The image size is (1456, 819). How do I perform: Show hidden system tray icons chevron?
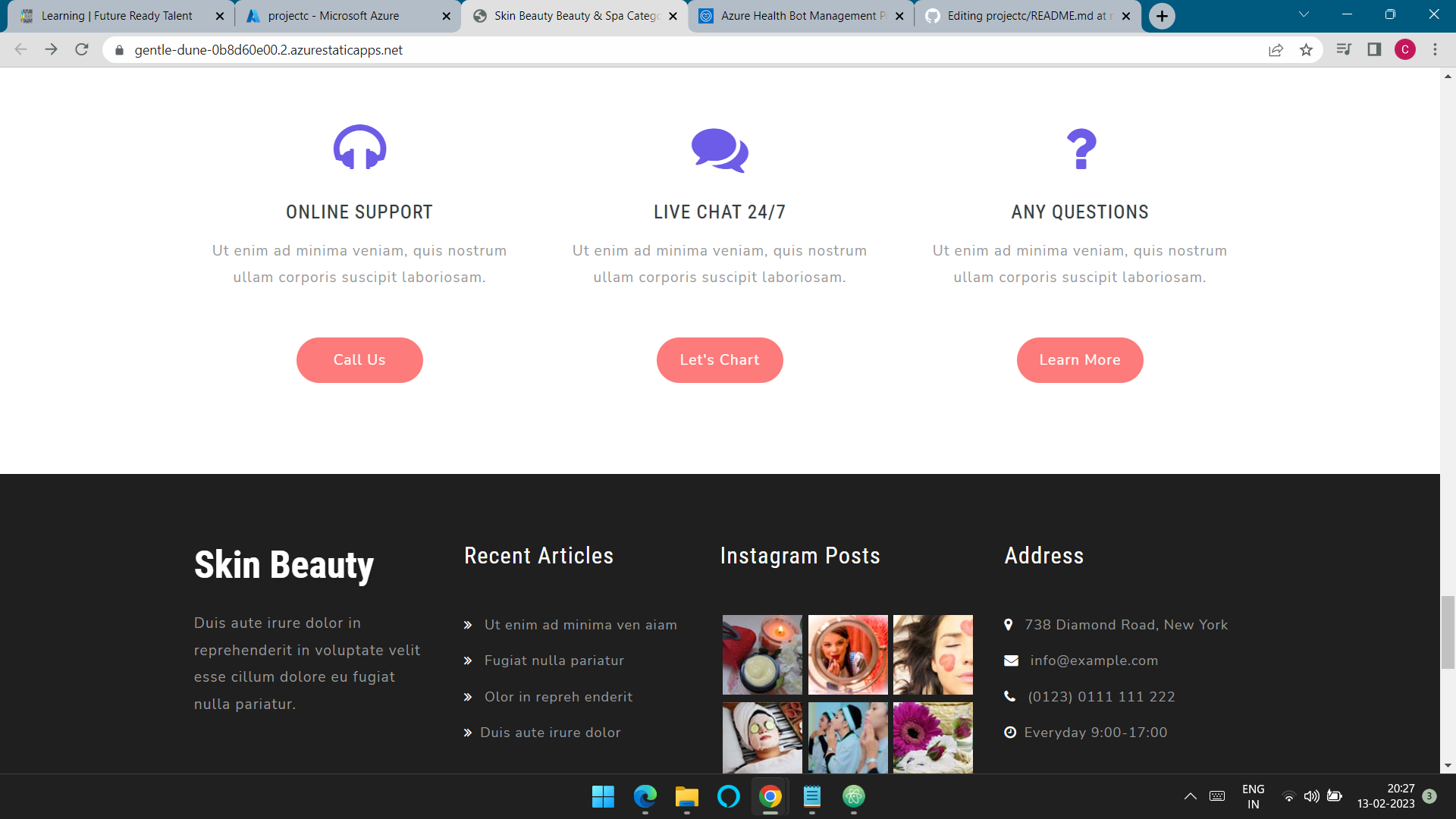click(x=1190, y=796)
